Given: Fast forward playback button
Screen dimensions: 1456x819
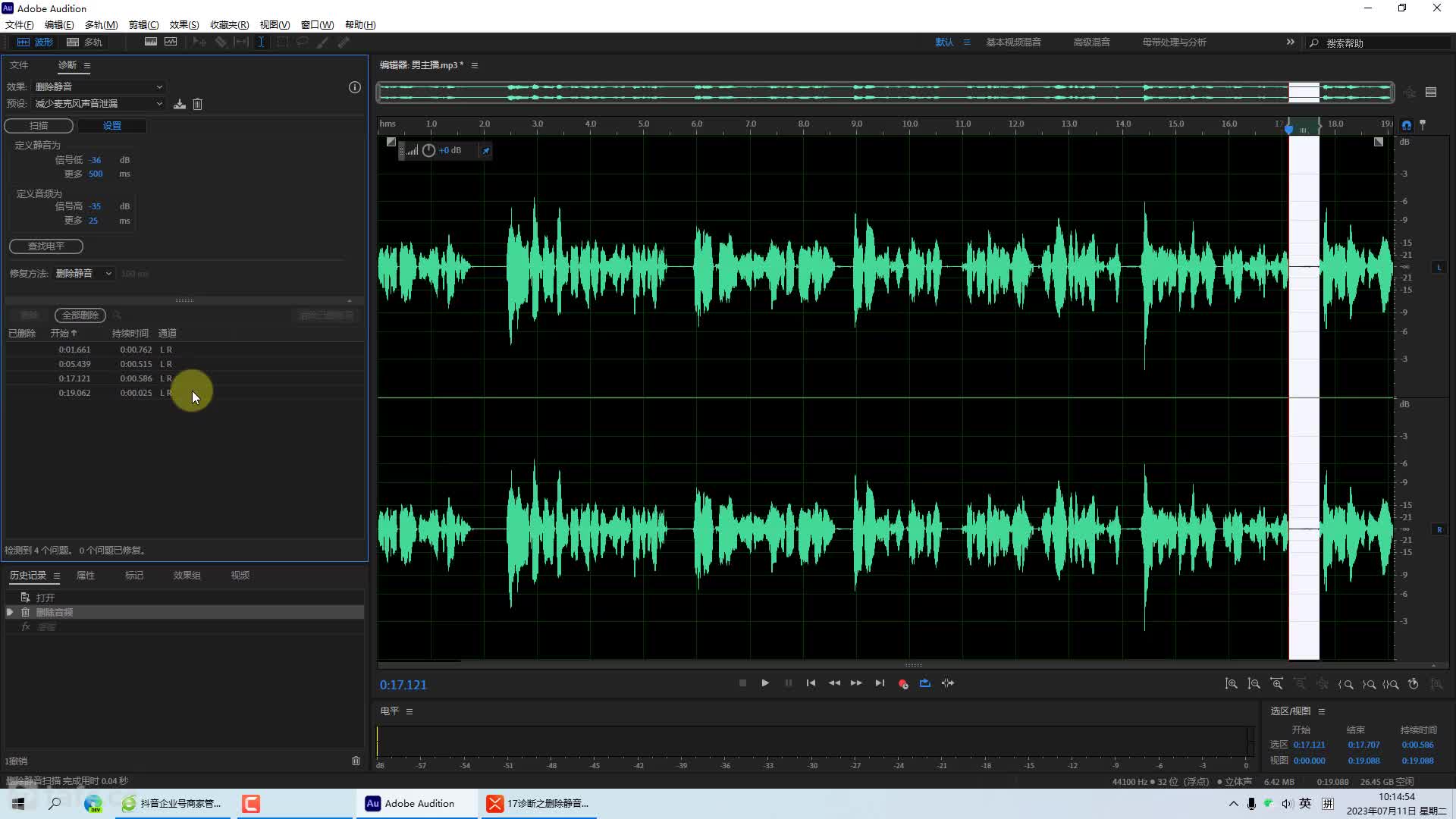Looking at the screenshot, I should click(856, 683).
